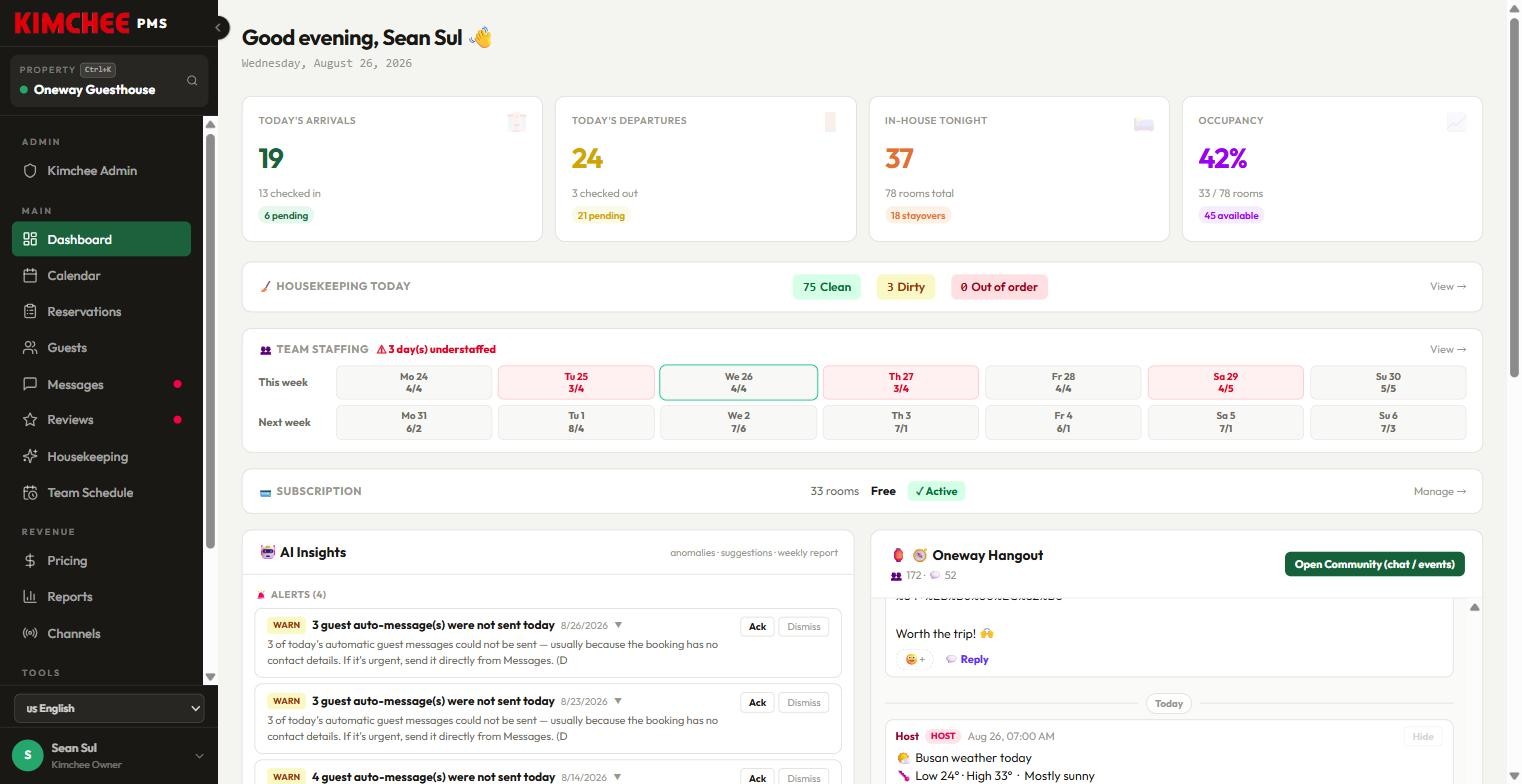Click the Oneway Hangout feed scroll-up arrow
The height and width of the screenshot is (784, 1522).
(1474, 607)
